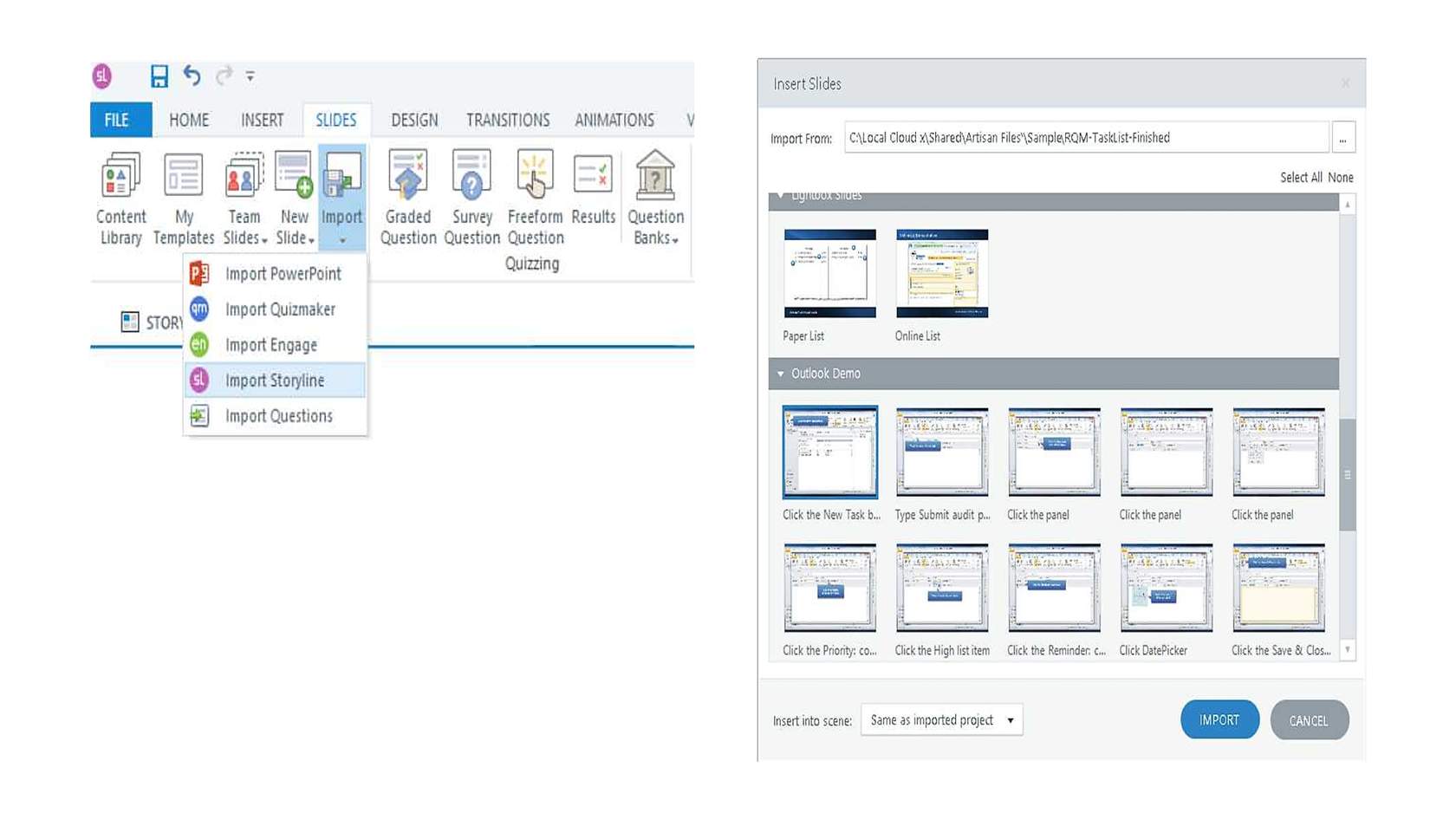
Task: Click the scroll down arrow in slide list
Action: pos(1348,649)
